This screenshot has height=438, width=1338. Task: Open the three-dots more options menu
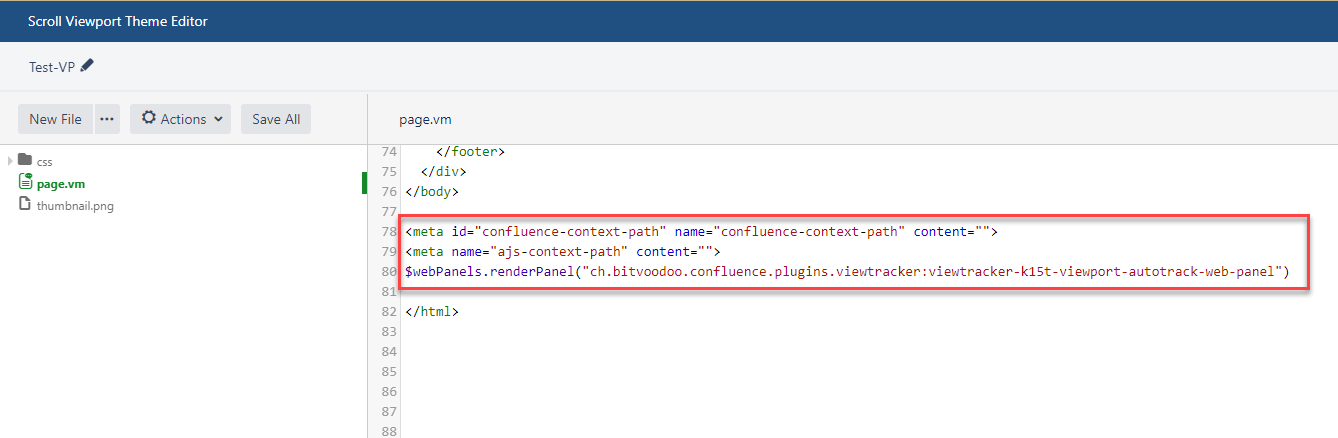[107, 119]
